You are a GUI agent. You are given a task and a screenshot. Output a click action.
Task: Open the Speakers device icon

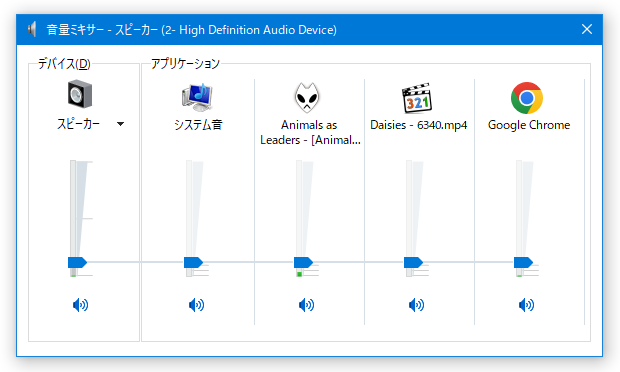[80, 94]
